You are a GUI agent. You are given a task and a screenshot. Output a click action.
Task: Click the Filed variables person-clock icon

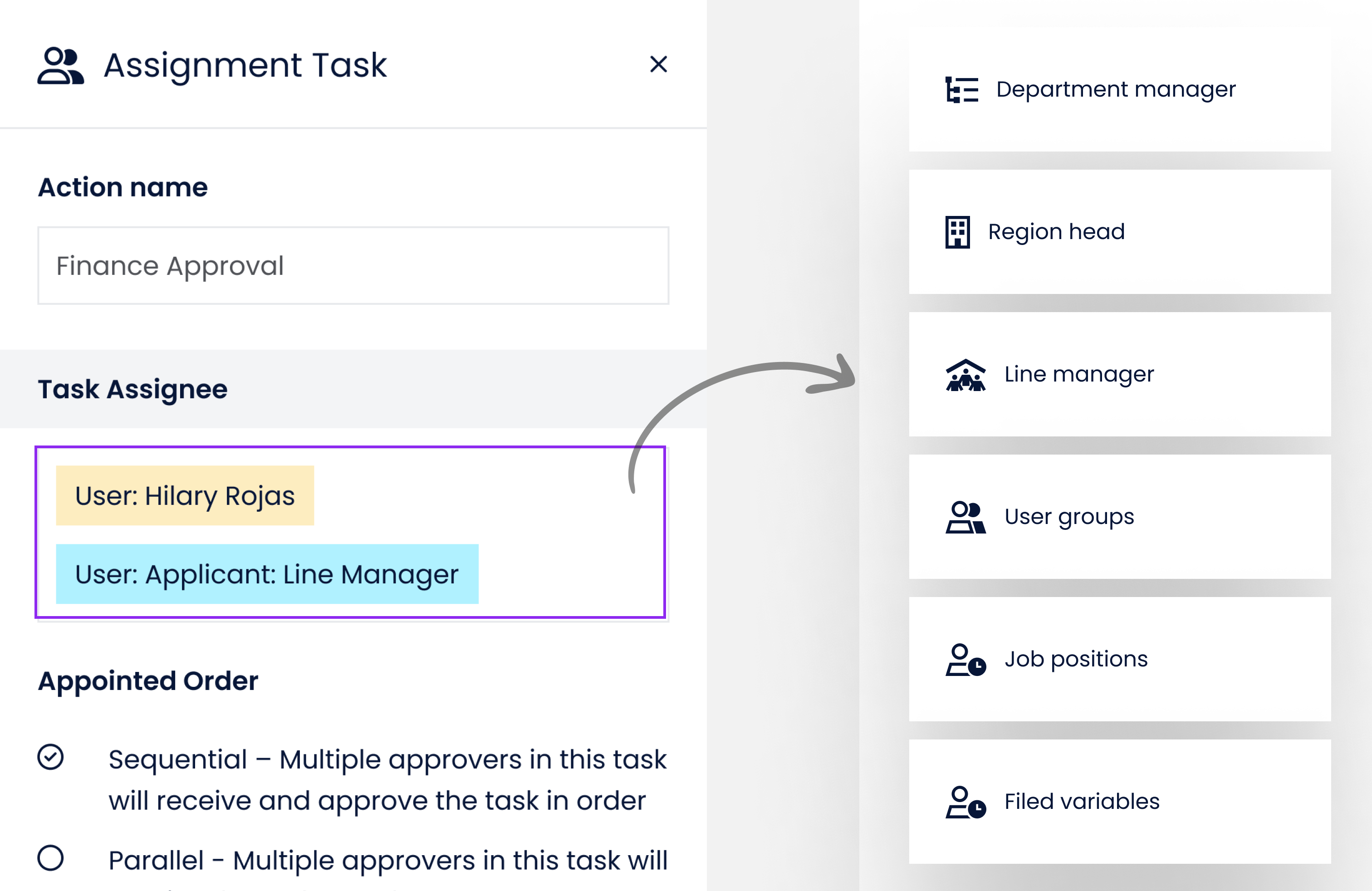pos(965,802)
